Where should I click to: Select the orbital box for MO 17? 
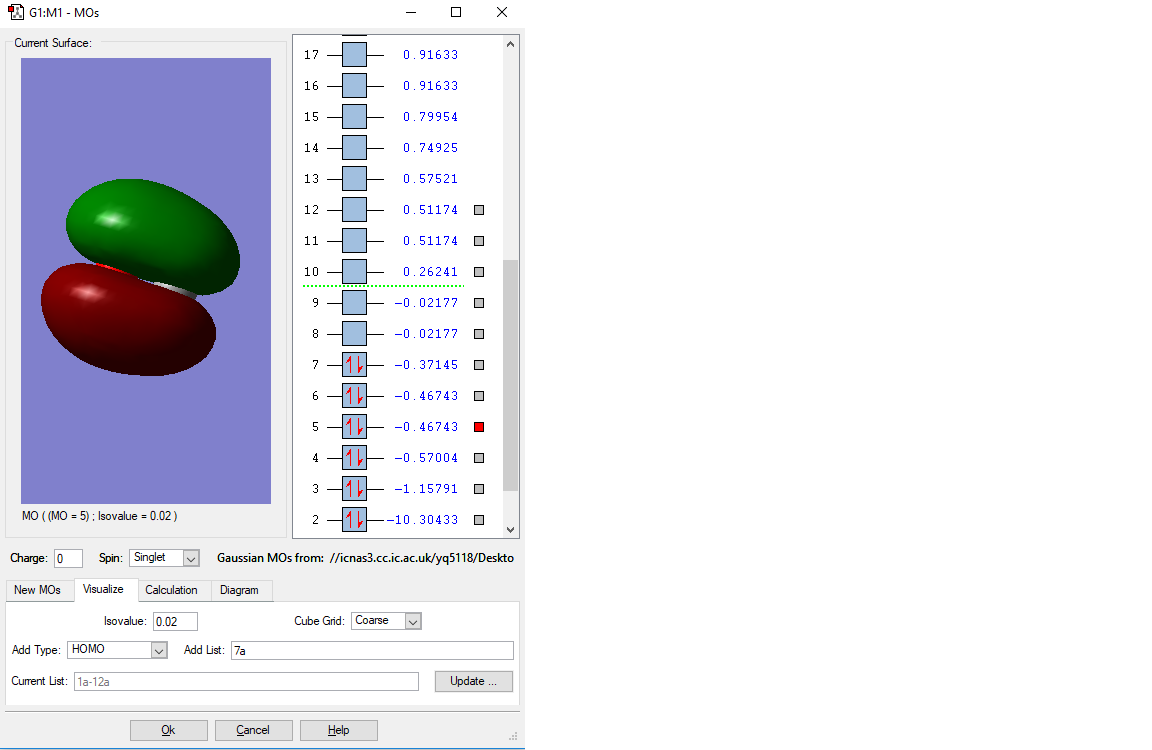coord(354,54)
